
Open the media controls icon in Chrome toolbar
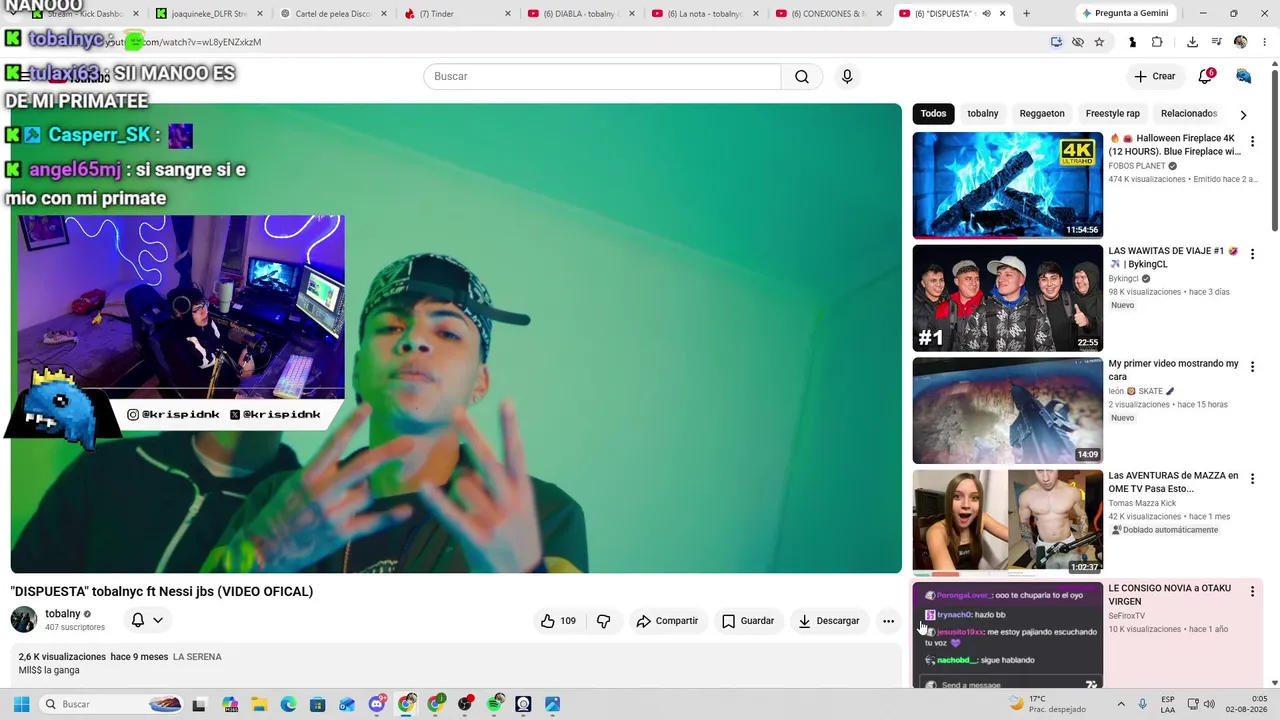pyautogui.click(x=1216, y=42)
